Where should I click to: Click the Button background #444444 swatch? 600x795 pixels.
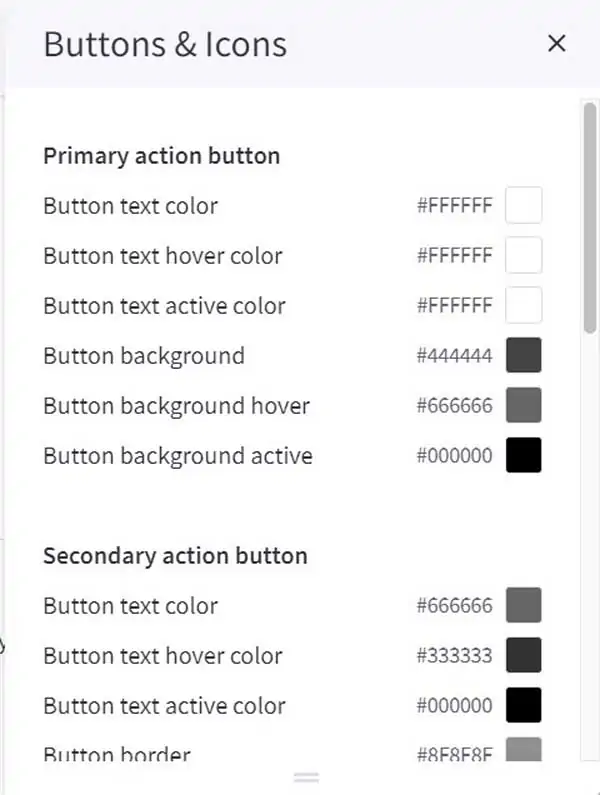pos(523,355)
